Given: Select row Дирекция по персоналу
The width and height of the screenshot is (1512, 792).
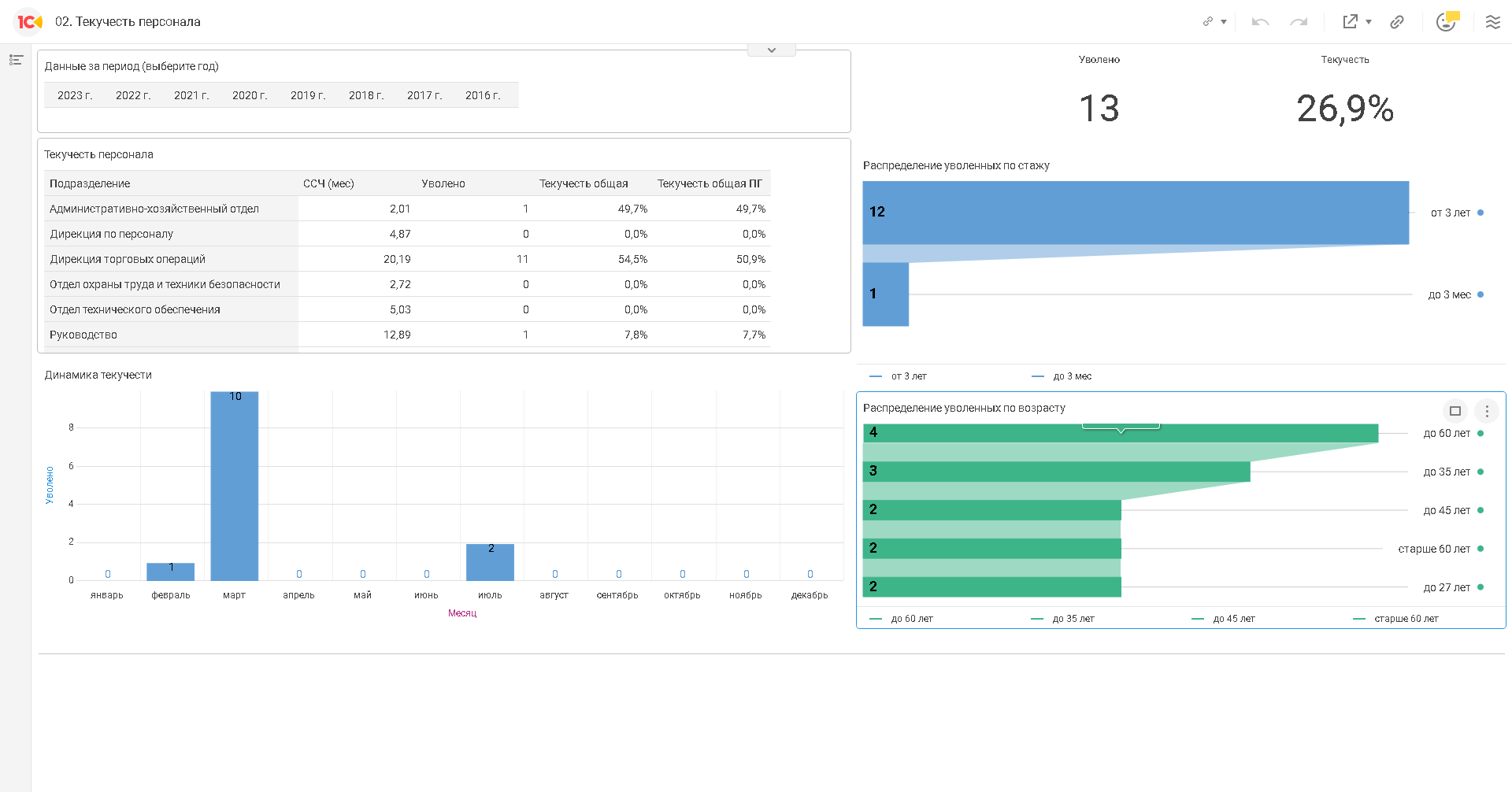Looking at the screenshot, I should pos(407,234).
